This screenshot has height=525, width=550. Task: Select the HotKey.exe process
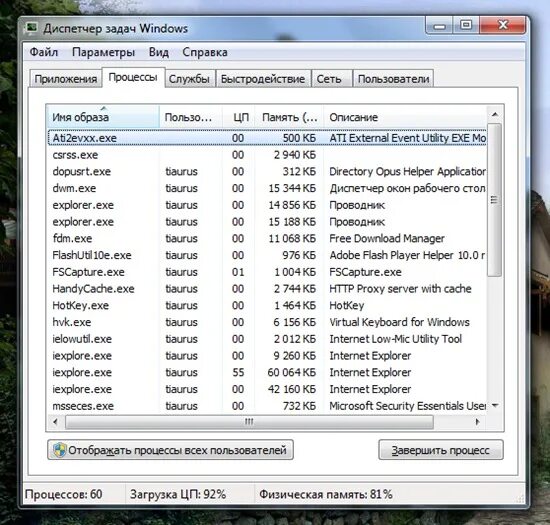coord(267,305)
